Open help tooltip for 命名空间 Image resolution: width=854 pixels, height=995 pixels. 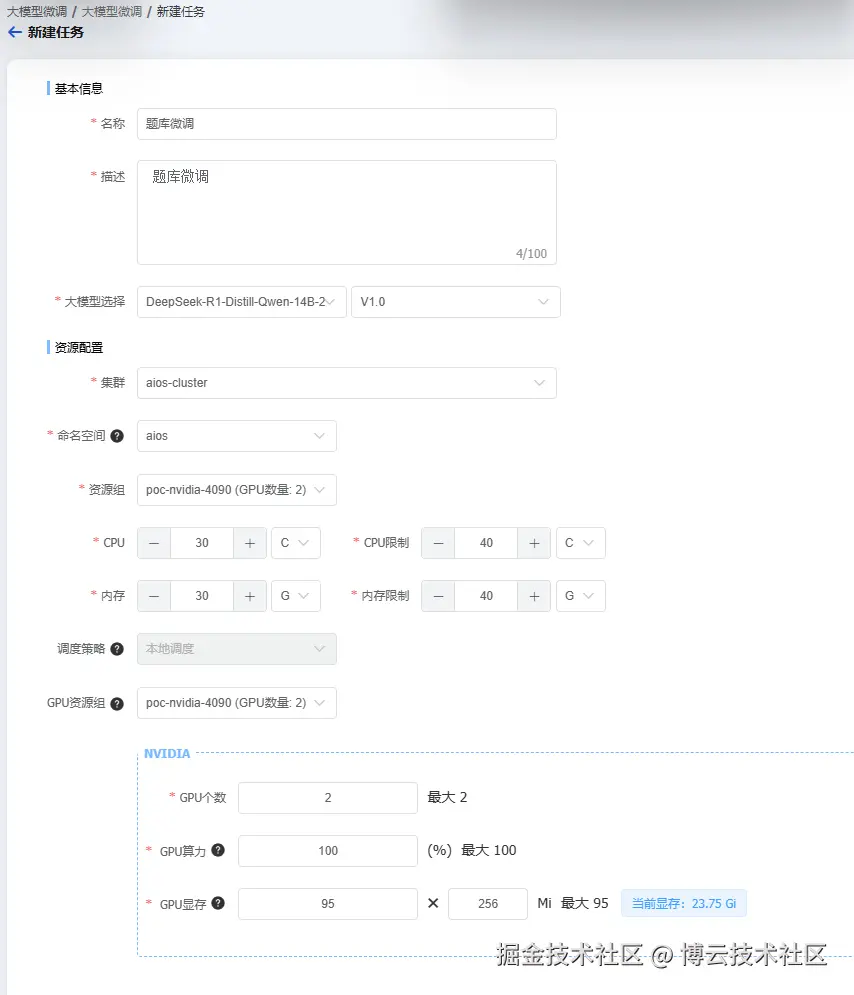tap(117, 436)
